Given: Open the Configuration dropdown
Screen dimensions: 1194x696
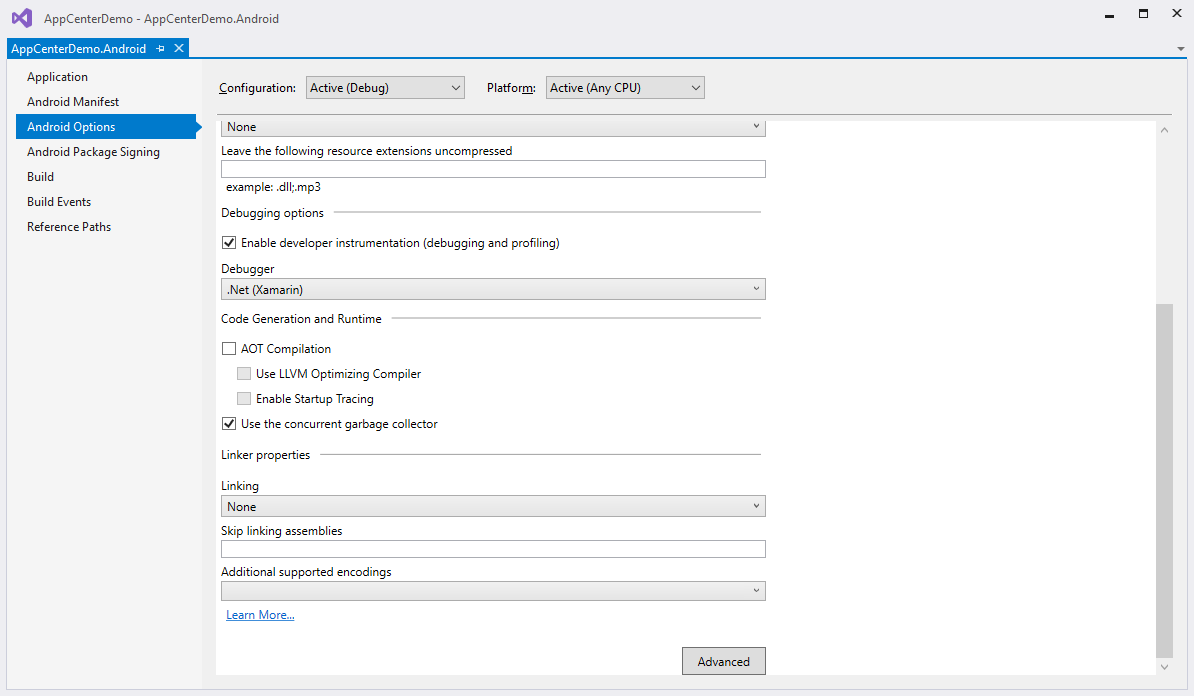Looking at the screenshot, I should (x=385, y=88).
